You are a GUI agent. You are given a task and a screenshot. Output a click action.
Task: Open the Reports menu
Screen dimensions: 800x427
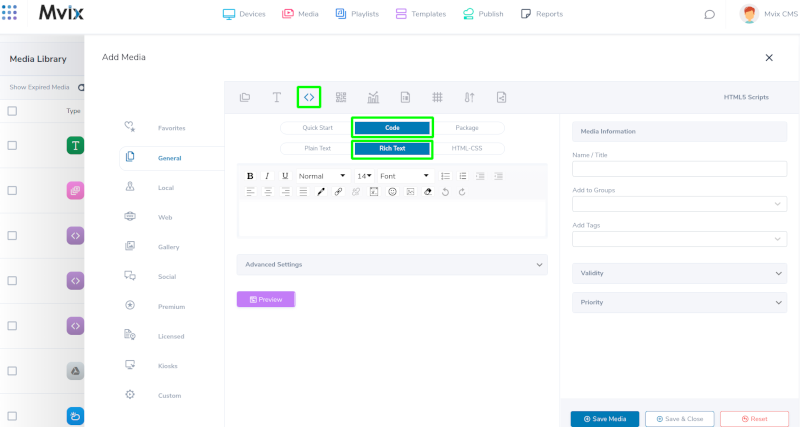click(542, 14)
